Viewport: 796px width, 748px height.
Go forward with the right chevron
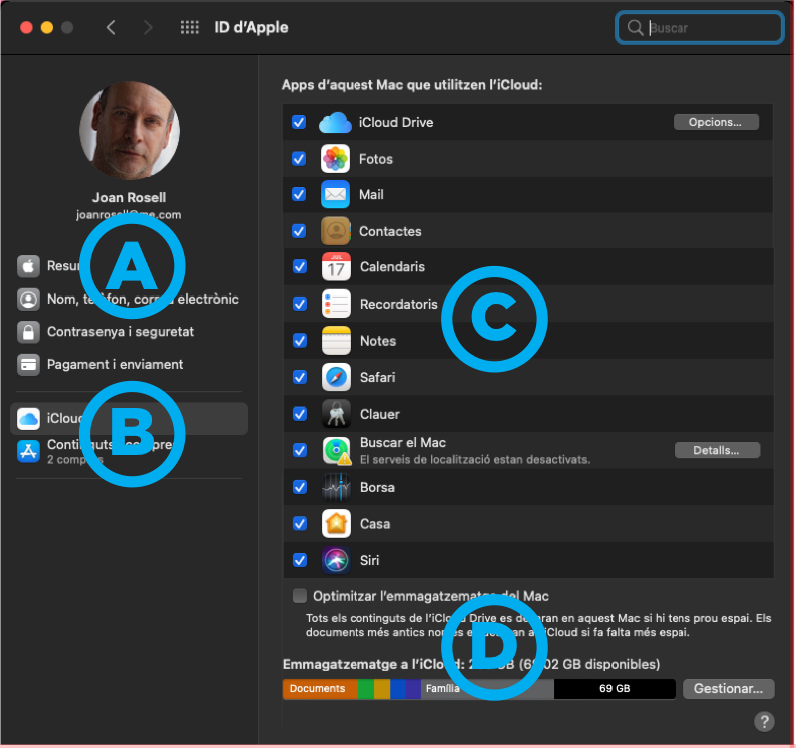[148, 27]
